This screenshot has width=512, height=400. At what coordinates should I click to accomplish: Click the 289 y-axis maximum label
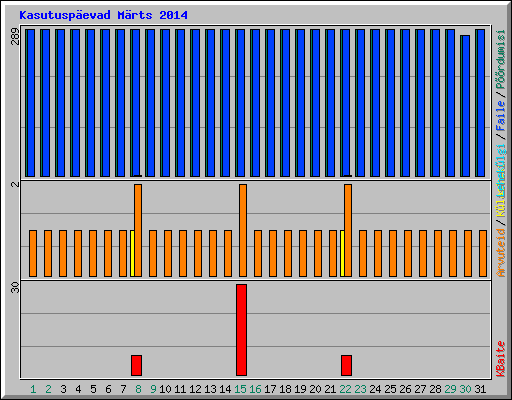pos(15,37)
